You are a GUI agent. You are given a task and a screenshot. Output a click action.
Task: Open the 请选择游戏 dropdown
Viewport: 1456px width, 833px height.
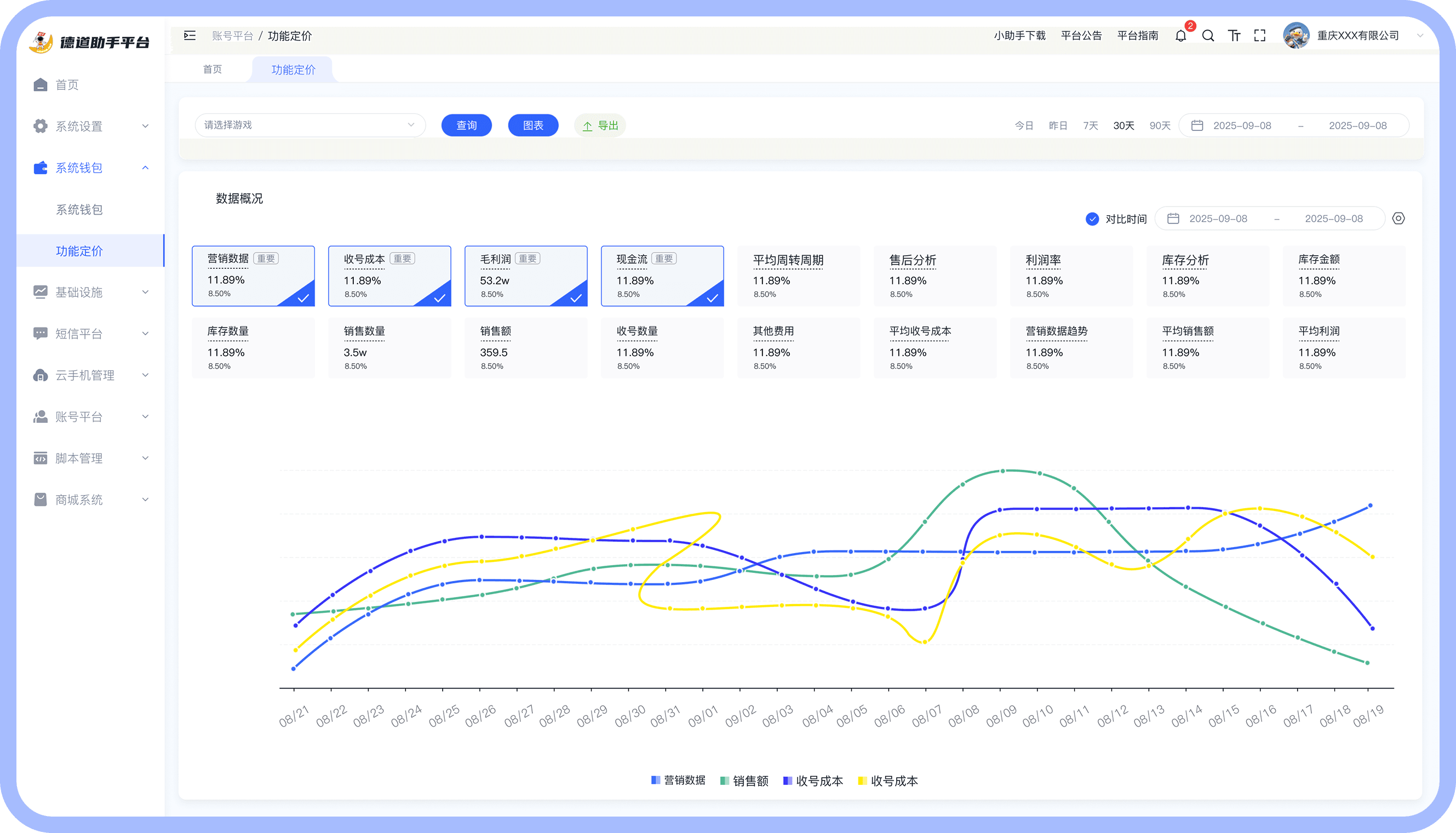[x=310, y=125]
